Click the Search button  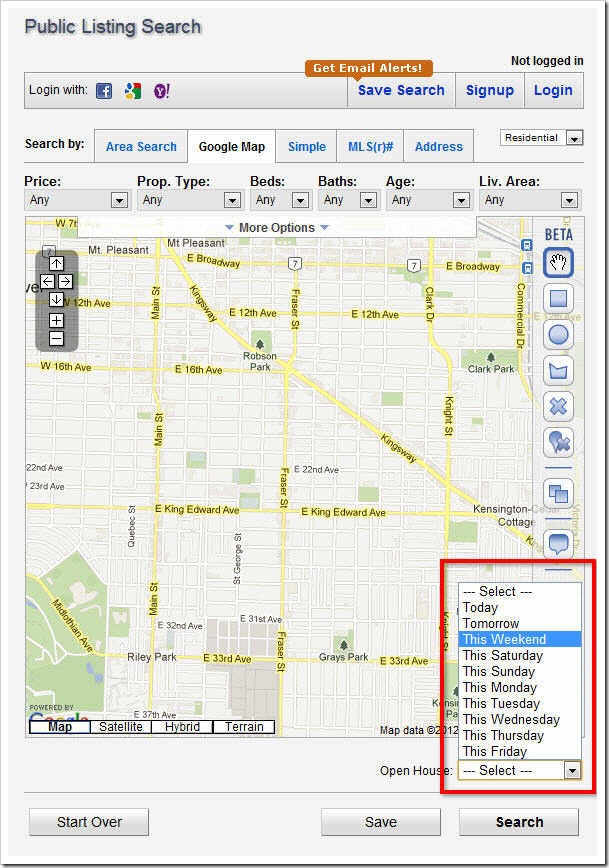pos(519,822)
